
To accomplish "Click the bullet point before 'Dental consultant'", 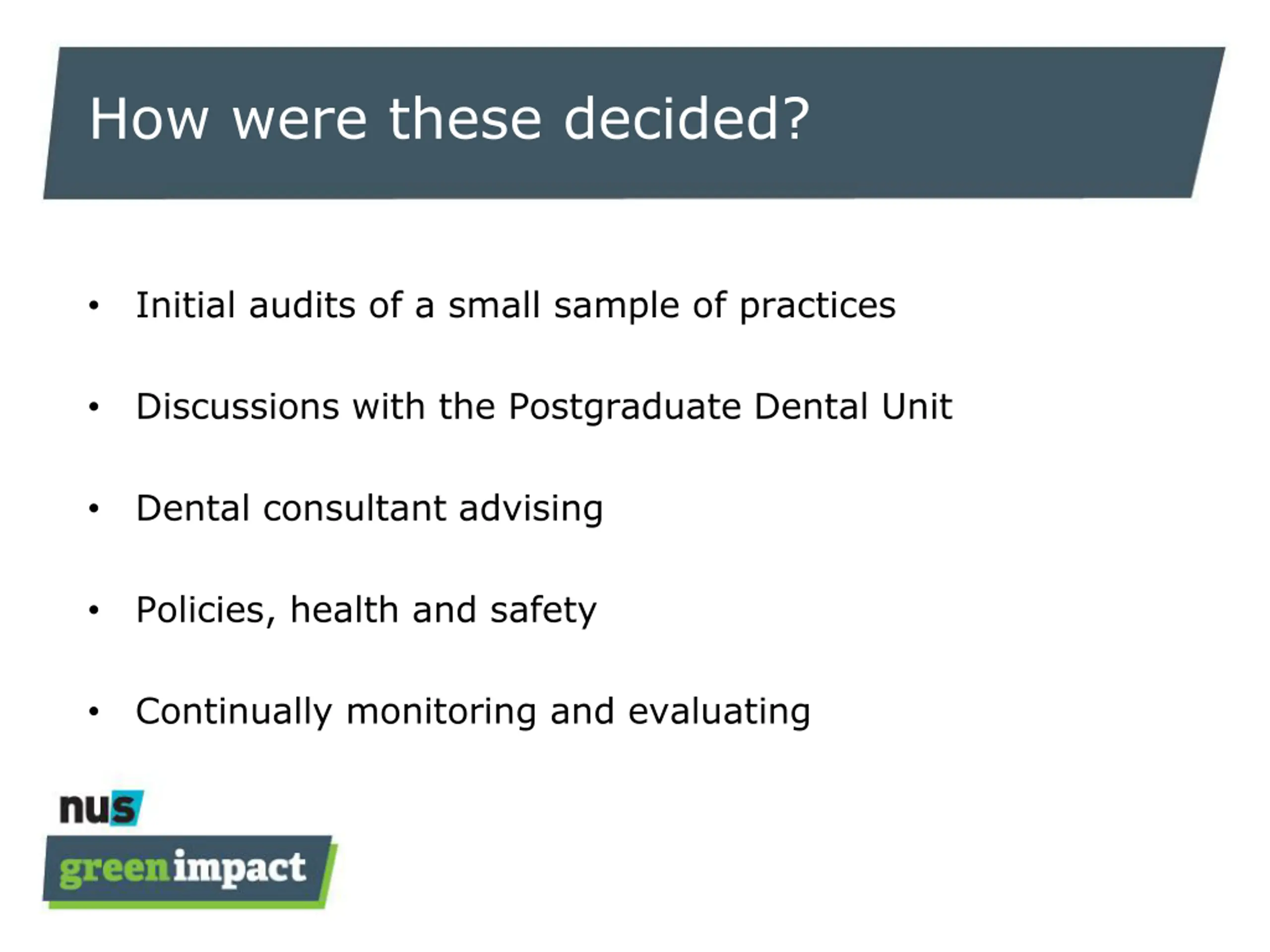I will click(94, 508).
